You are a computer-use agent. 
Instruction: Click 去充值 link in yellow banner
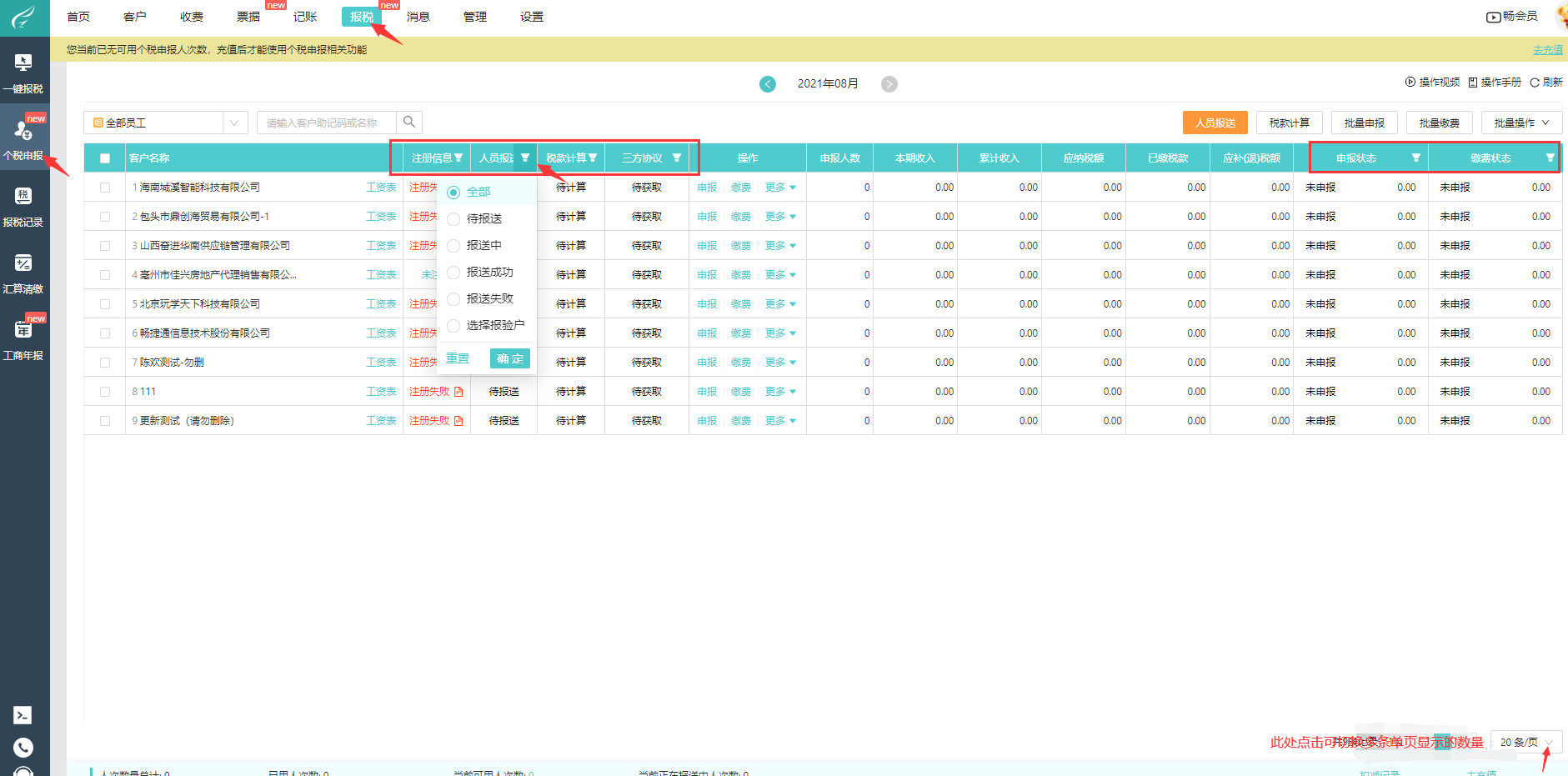point(1548,50)
